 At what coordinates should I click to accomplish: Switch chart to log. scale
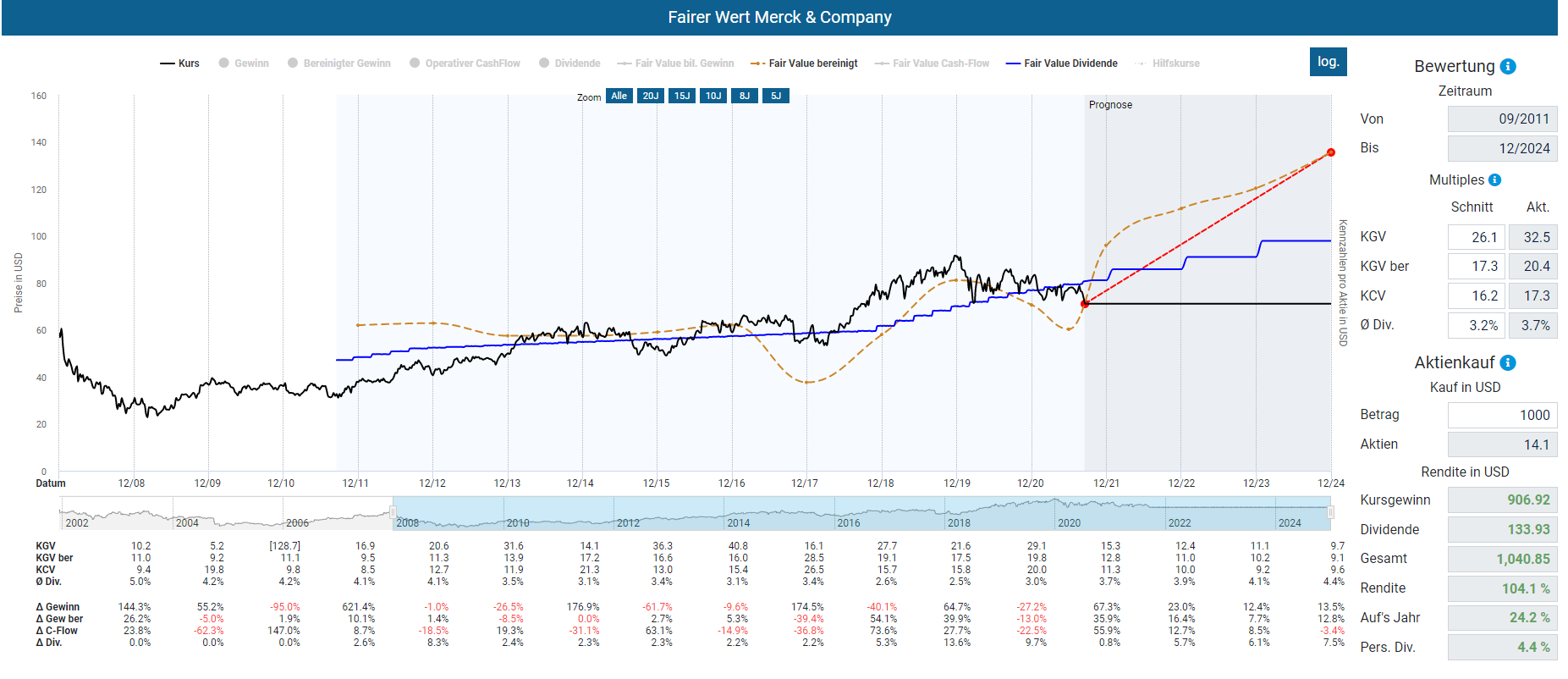[x=1328, y=62]
